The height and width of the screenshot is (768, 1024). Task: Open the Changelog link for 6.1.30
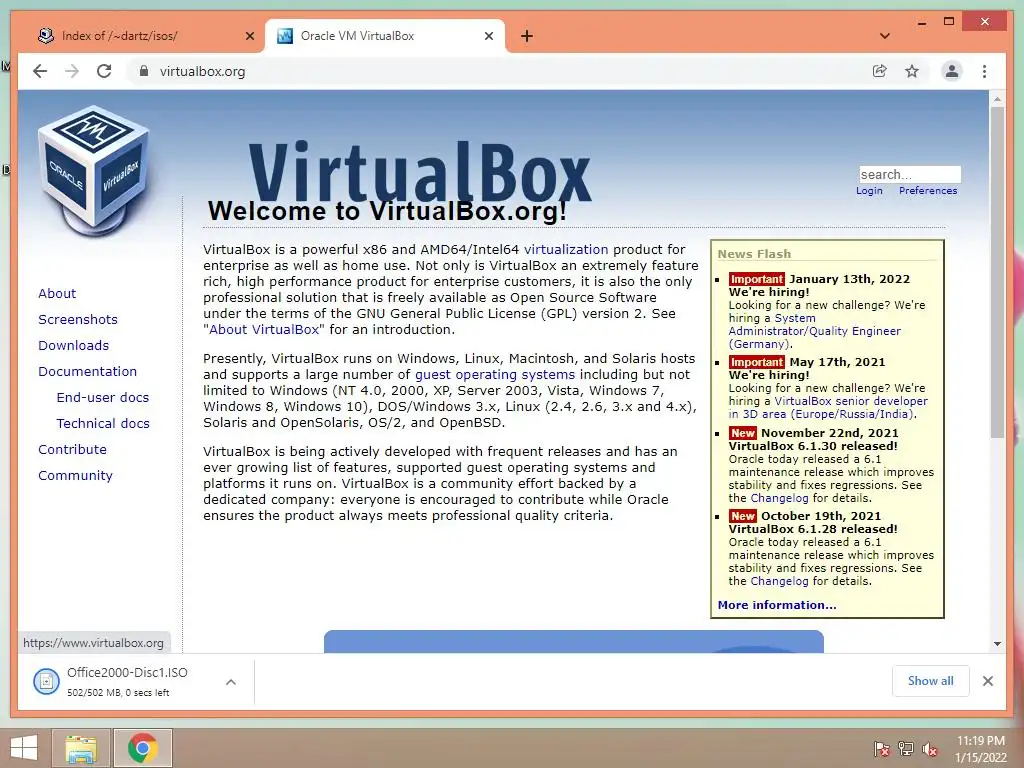(x=779, y=498)
